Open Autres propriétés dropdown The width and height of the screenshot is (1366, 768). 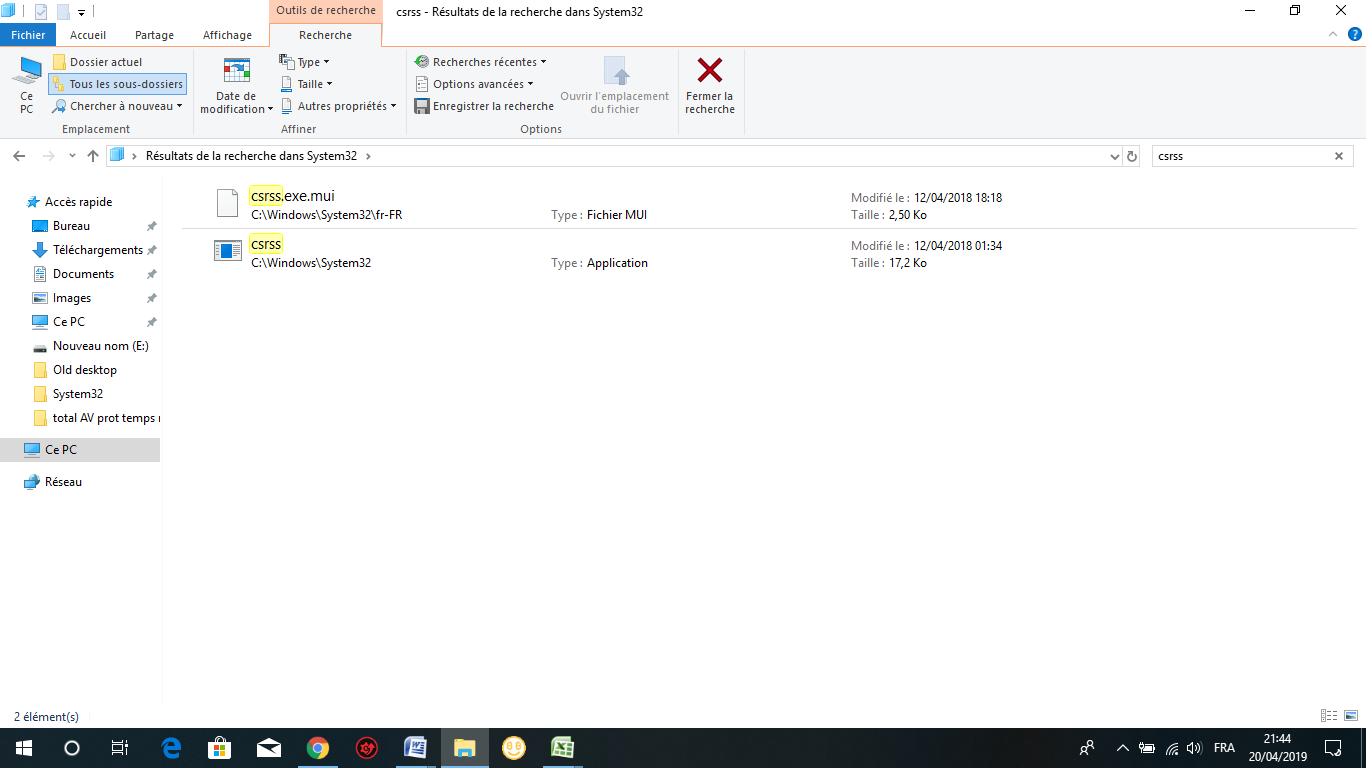pos(338,106)
